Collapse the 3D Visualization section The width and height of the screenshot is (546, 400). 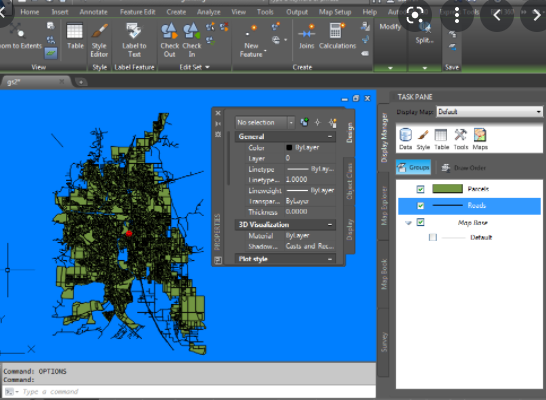pos(329,225)
